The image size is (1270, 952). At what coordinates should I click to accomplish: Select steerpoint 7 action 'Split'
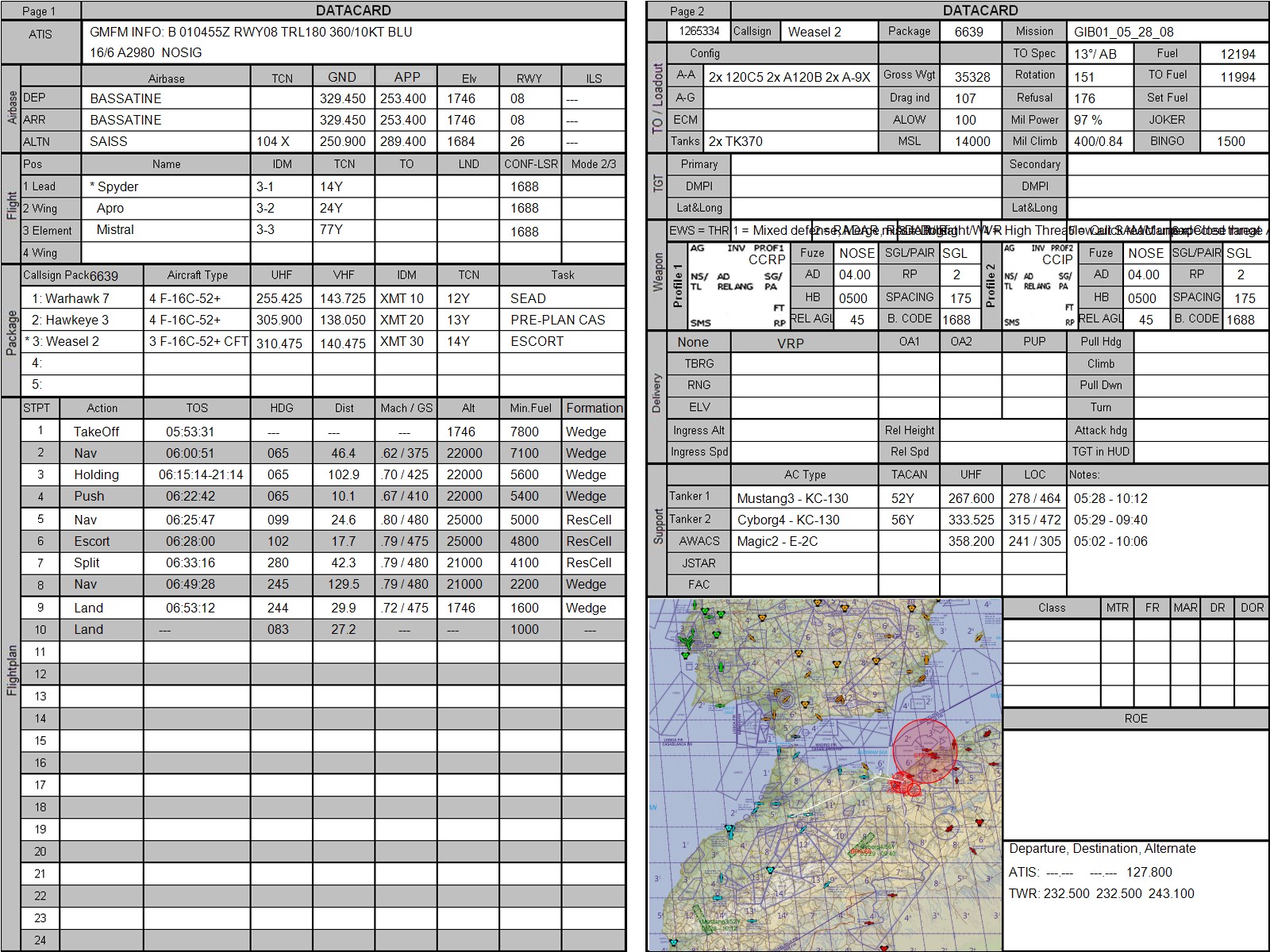(87, 562)
